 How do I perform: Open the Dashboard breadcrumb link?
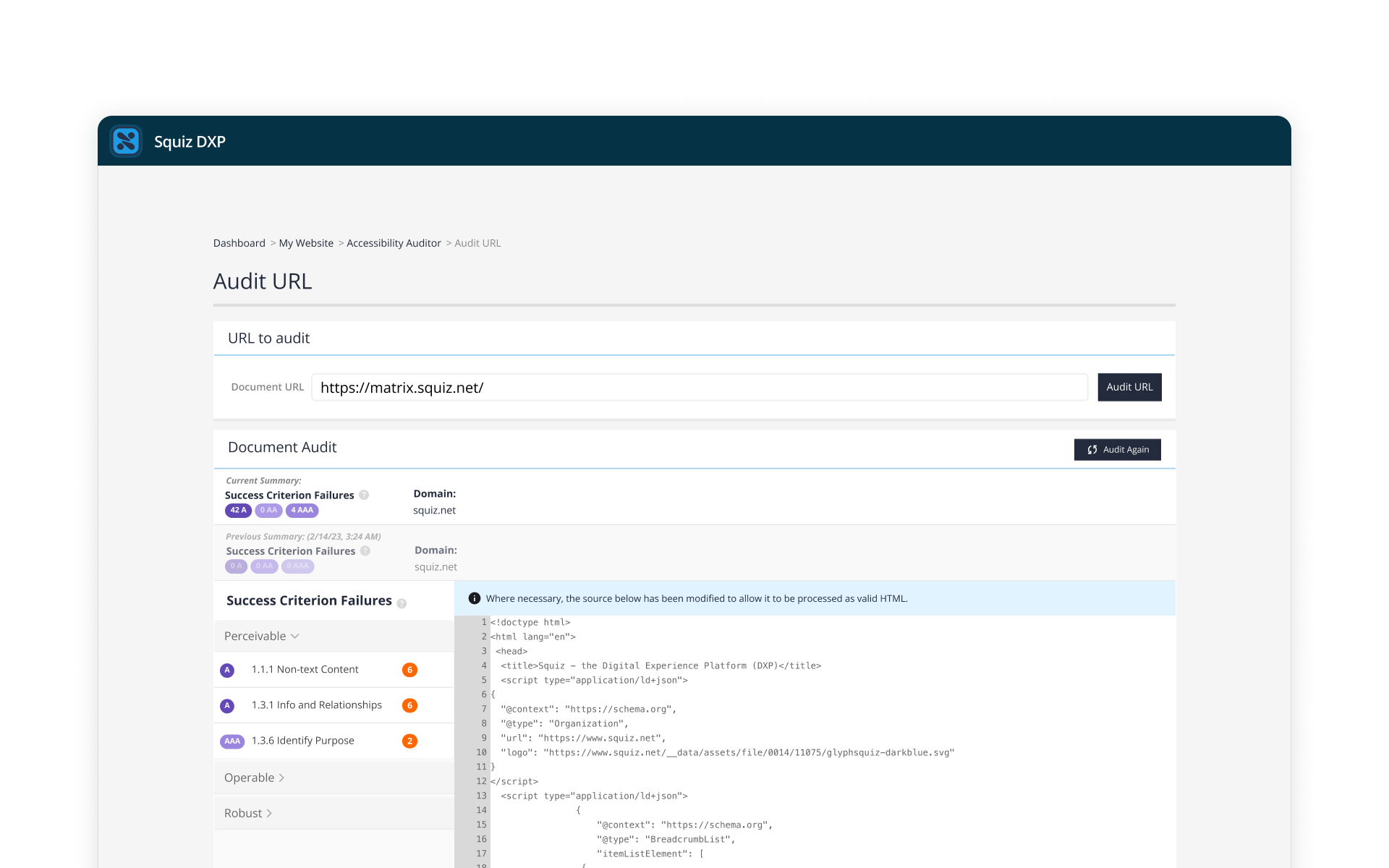[x=239, y=243]
